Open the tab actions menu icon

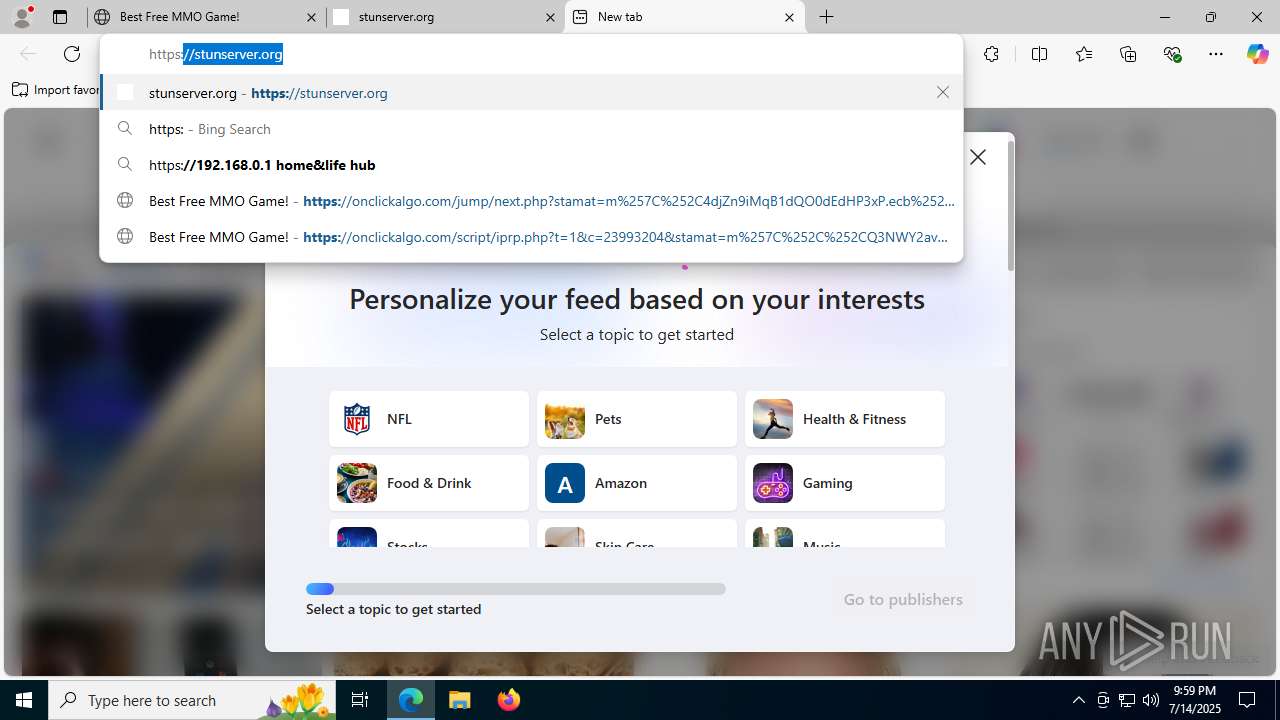[60, 17]
